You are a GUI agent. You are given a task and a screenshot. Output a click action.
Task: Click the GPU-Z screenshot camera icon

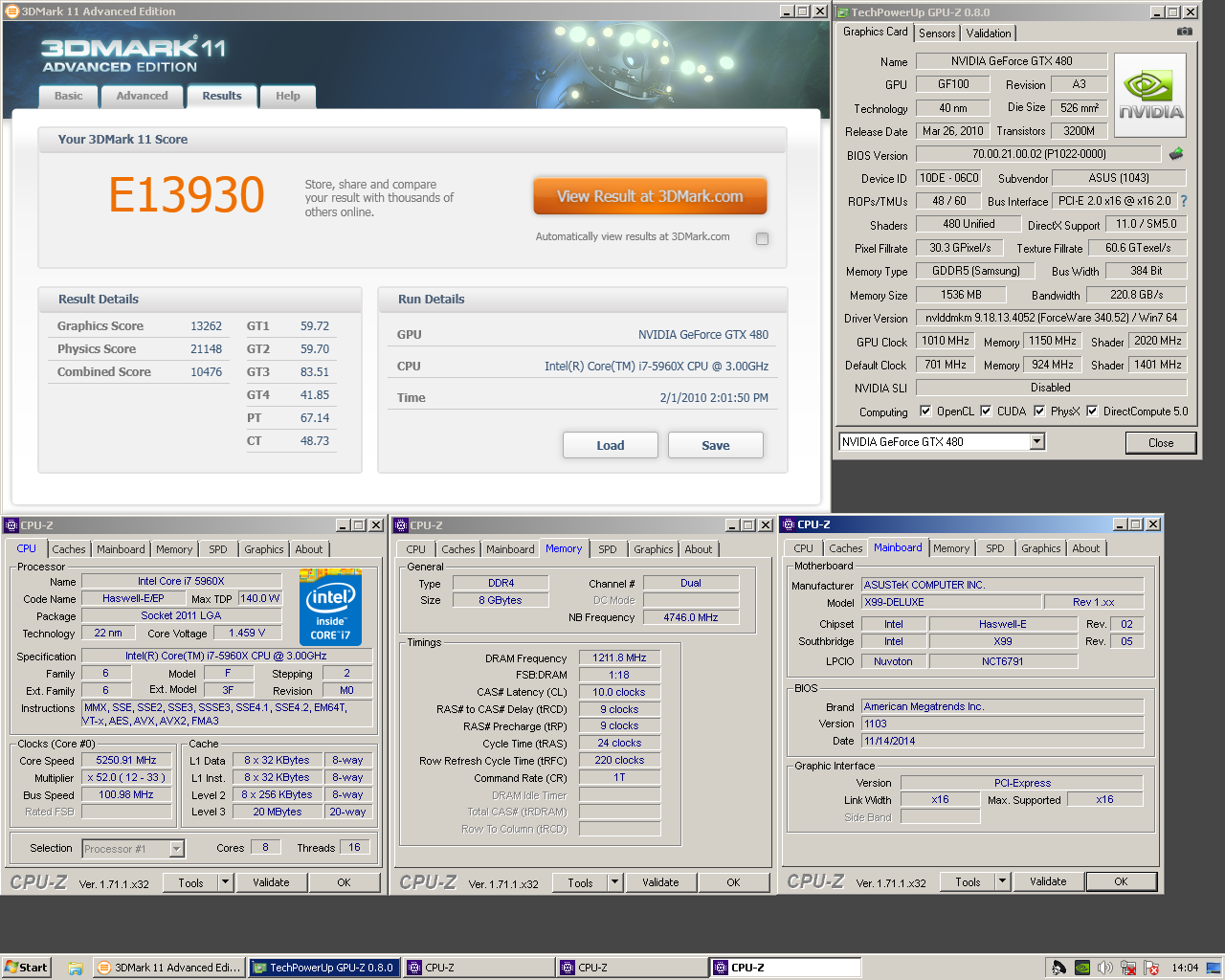click(x=1185, y=32)
